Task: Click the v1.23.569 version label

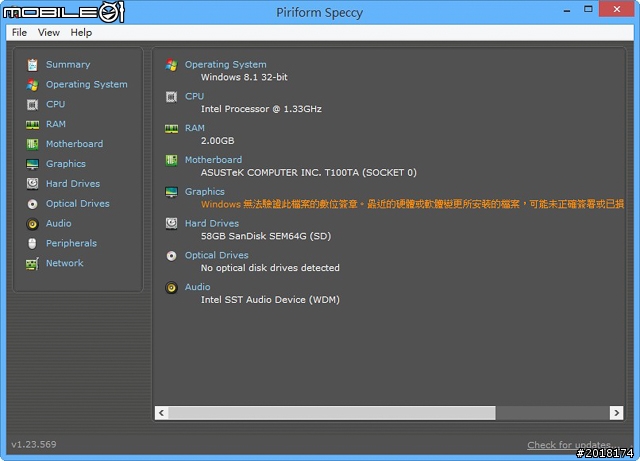Action: coord(34,445)
